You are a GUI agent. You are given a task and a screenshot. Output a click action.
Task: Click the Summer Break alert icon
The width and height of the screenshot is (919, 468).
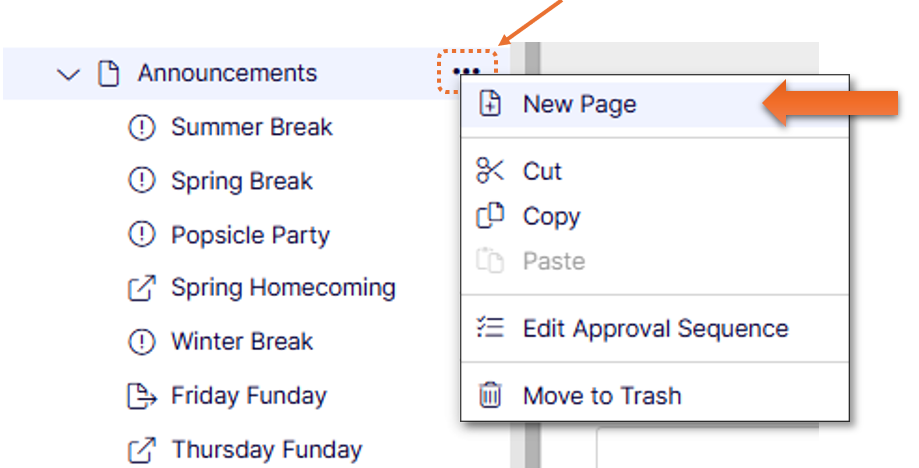[142, 127]
